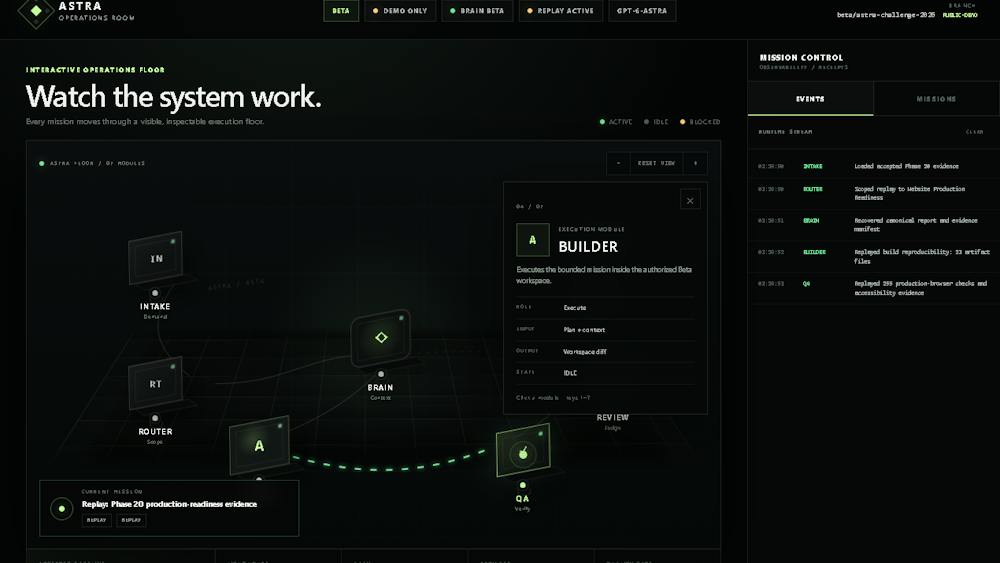
Task: Open the BUILDER event log row
Action: (874, 256)
